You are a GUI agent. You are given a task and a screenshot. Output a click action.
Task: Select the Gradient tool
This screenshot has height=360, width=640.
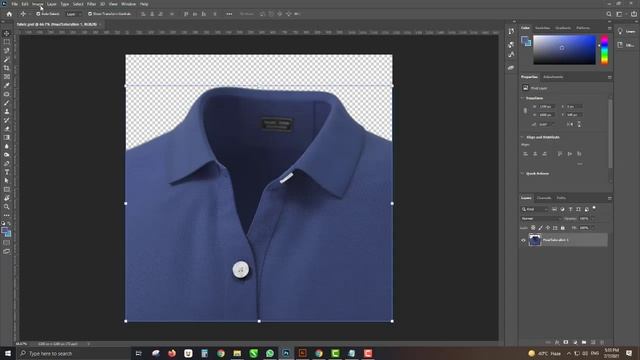tap(7, 138)
